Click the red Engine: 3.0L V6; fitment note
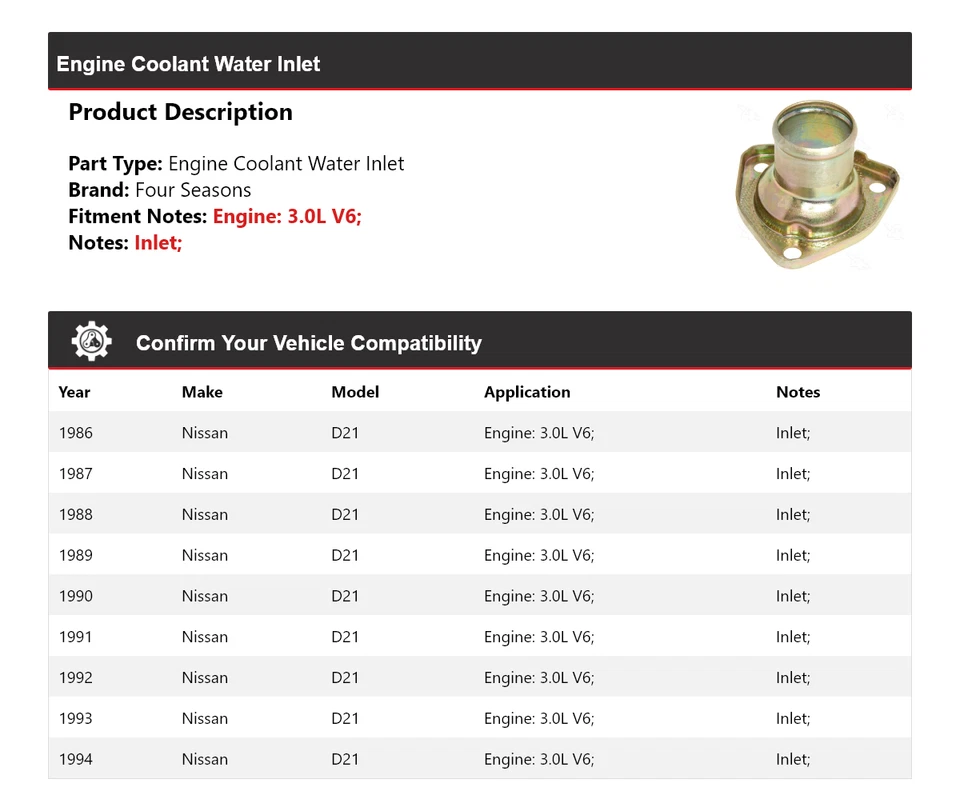The width and height of the screenshot is (960, 811). 287,216
